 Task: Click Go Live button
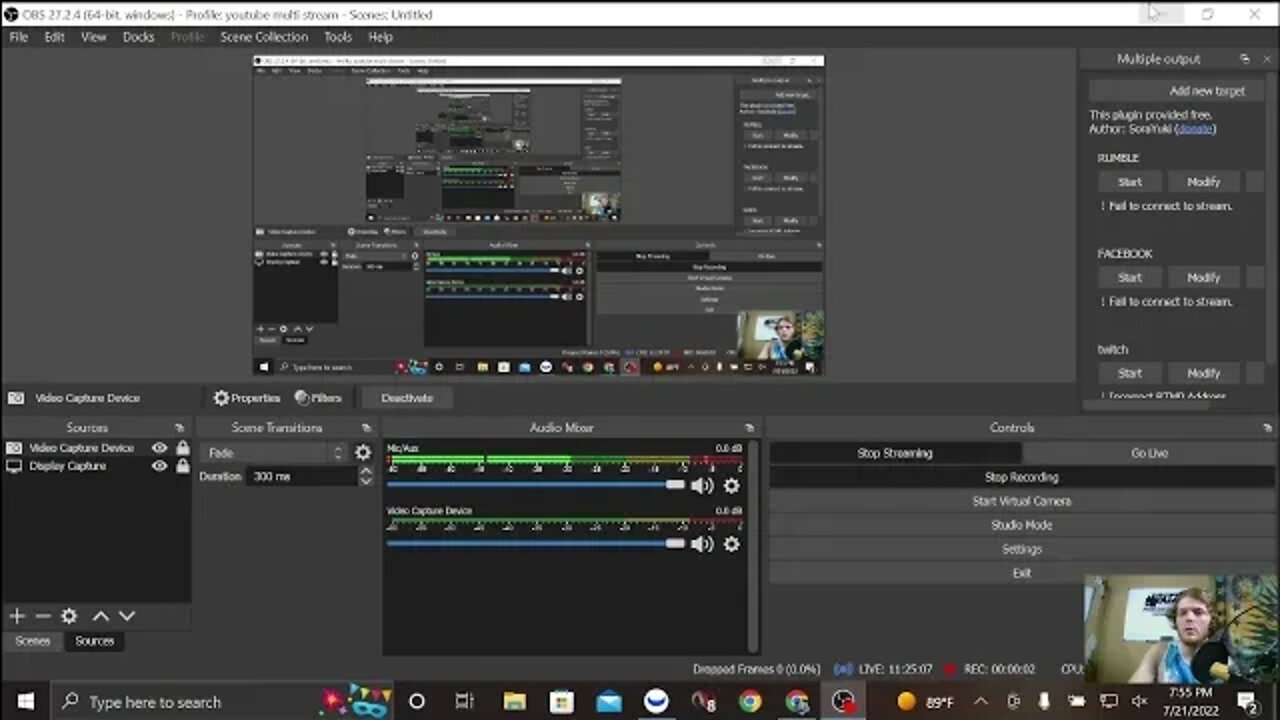(x=1149, y=453)
